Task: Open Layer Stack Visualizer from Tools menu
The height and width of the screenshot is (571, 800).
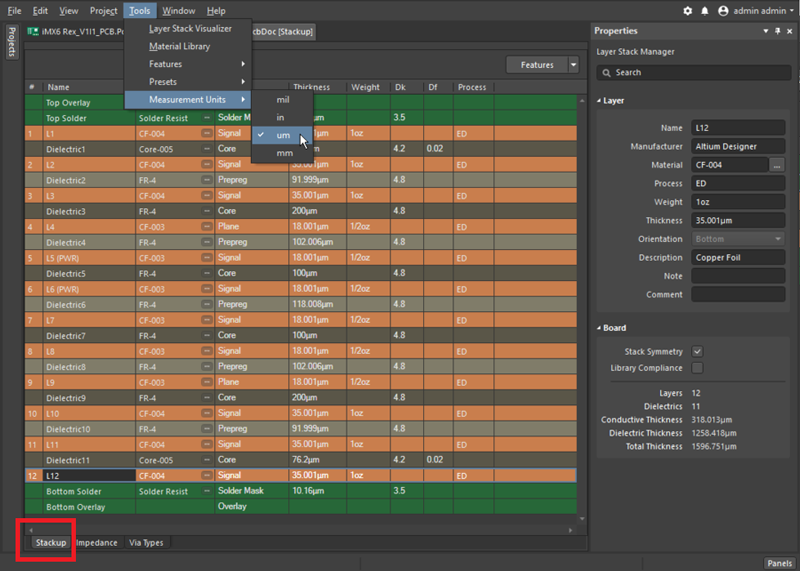Action: pyautogui.click(x=190, y=29)
